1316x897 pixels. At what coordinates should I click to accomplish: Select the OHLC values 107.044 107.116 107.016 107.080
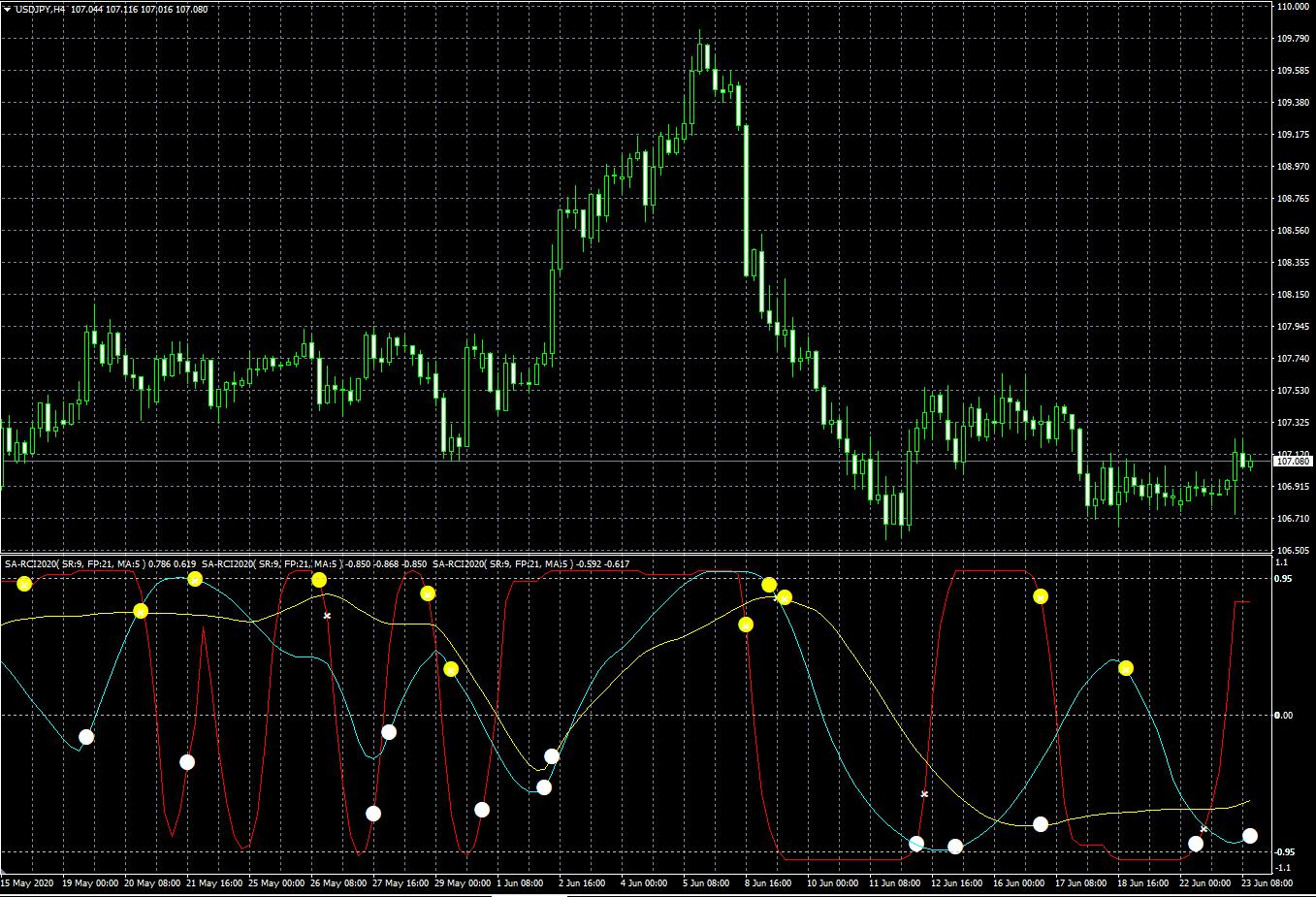coord(139,9)
